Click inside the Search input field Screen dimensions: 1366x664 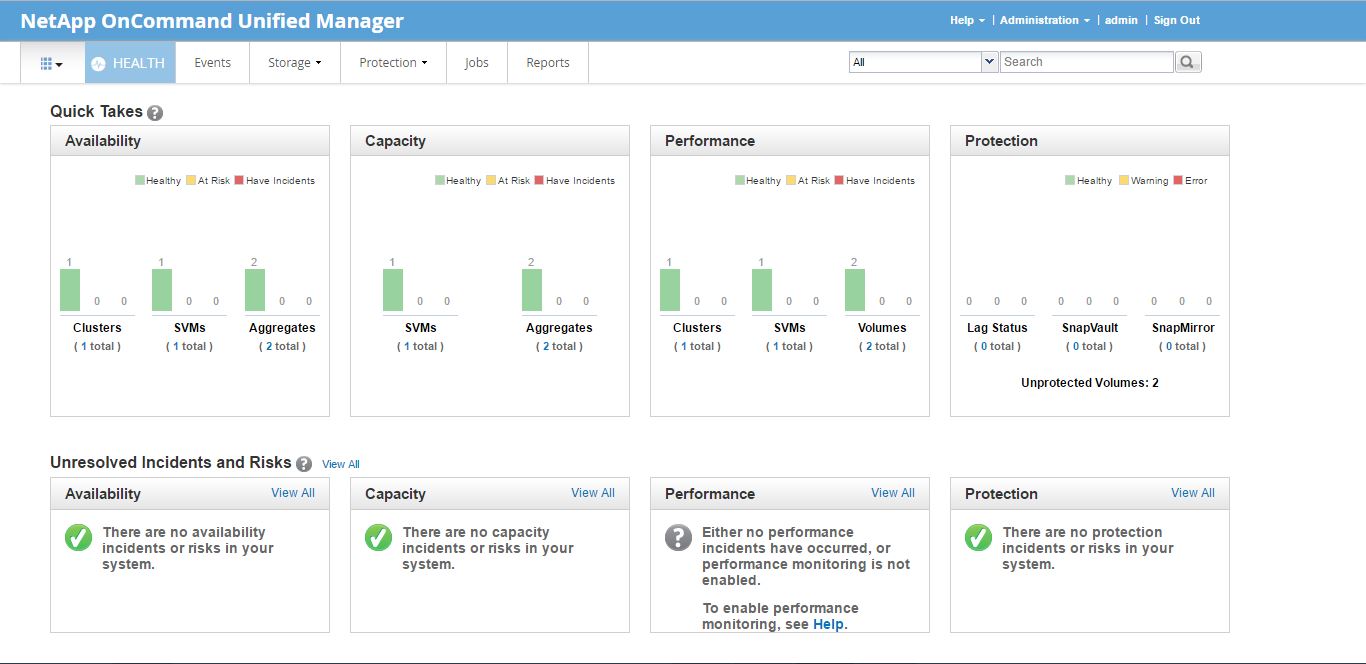pyautogui.click(x=1085, y=61)
